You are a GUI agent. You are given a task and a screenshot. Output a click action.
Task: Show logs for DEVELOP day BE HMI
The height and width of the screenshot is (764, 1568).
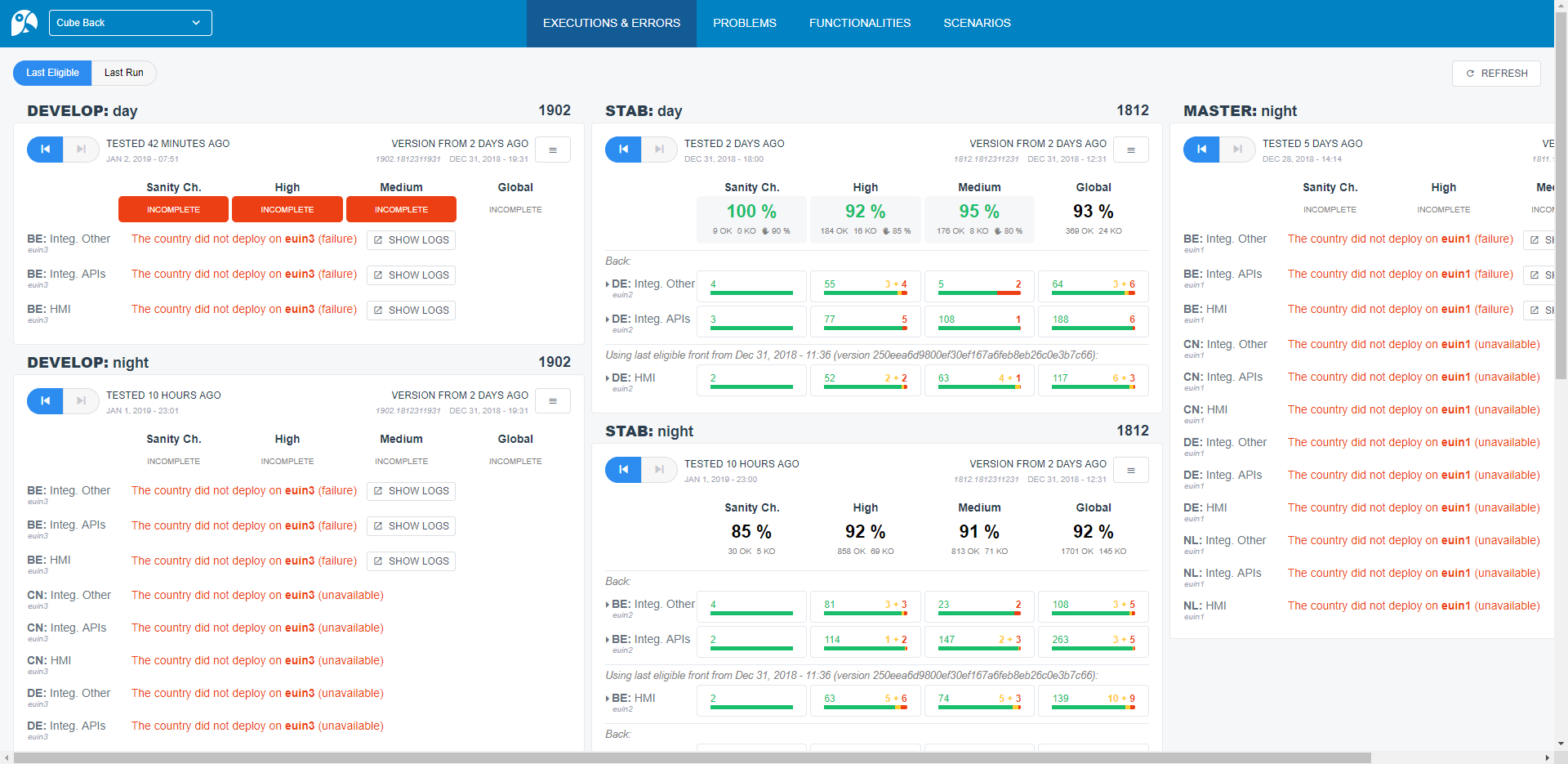[x=411, y=311]
